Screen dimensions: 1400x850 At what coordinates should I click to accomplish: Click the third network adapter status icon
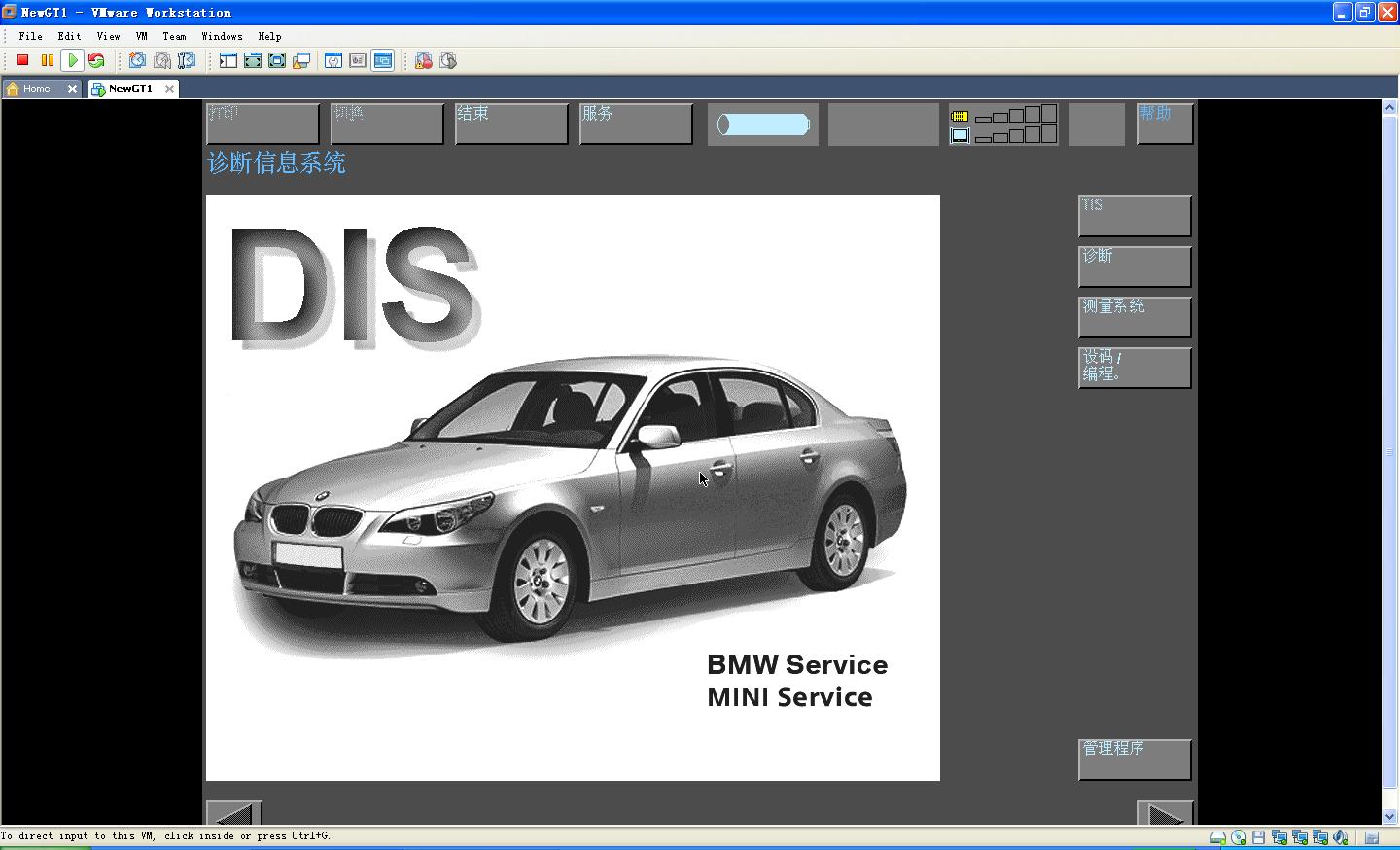click(x=1320, y=837)
